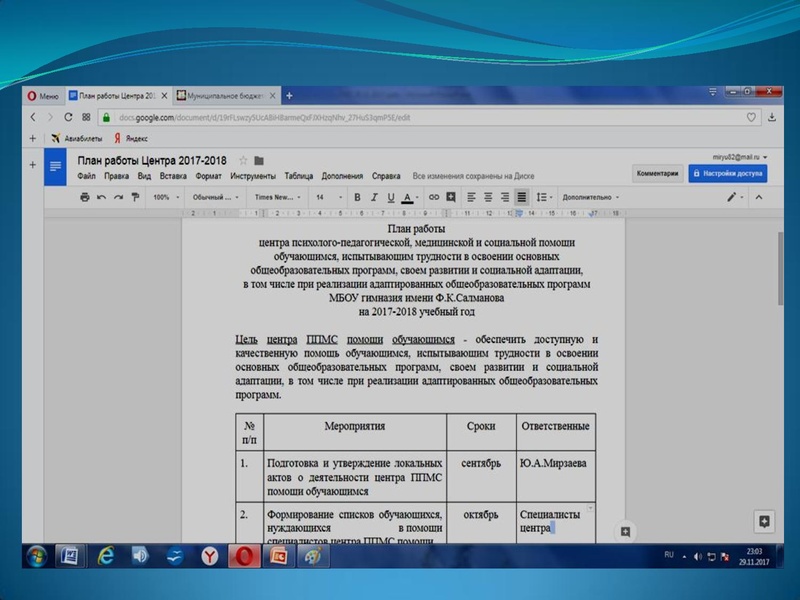Click the Настройки доступа button
This screenshot has width=800, height=600.
click(728, 173)
